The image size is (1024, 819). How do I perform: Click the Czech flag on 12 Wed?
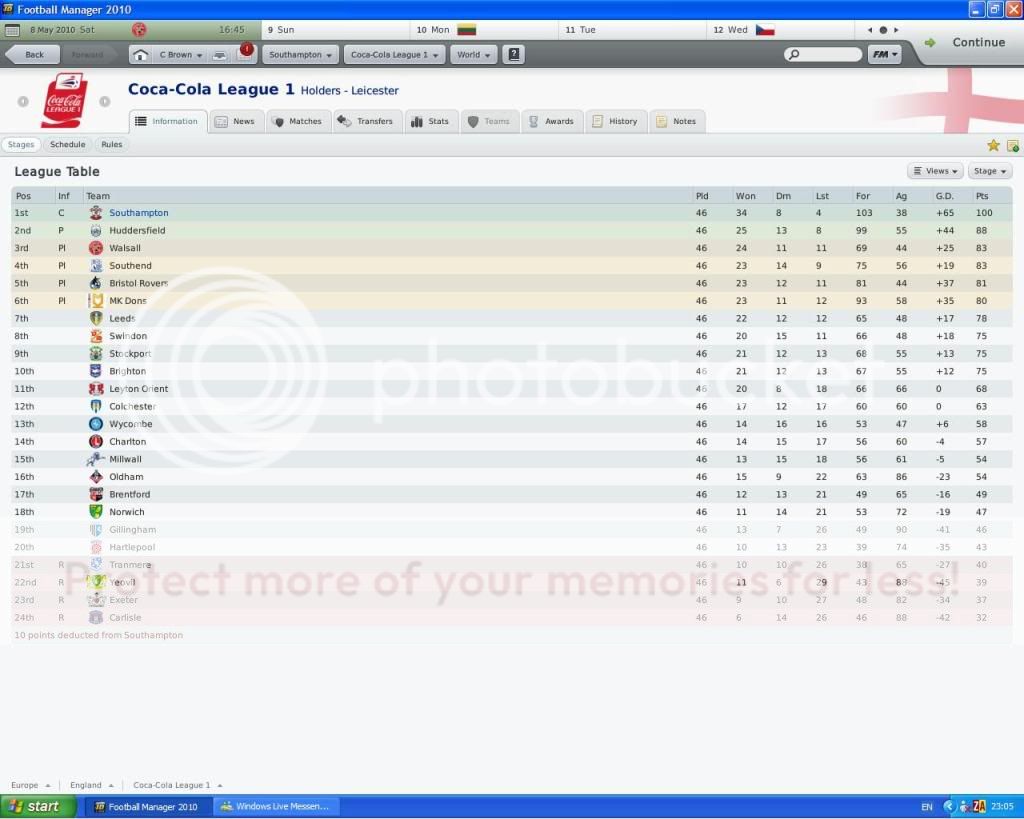[x=764, y=30]
